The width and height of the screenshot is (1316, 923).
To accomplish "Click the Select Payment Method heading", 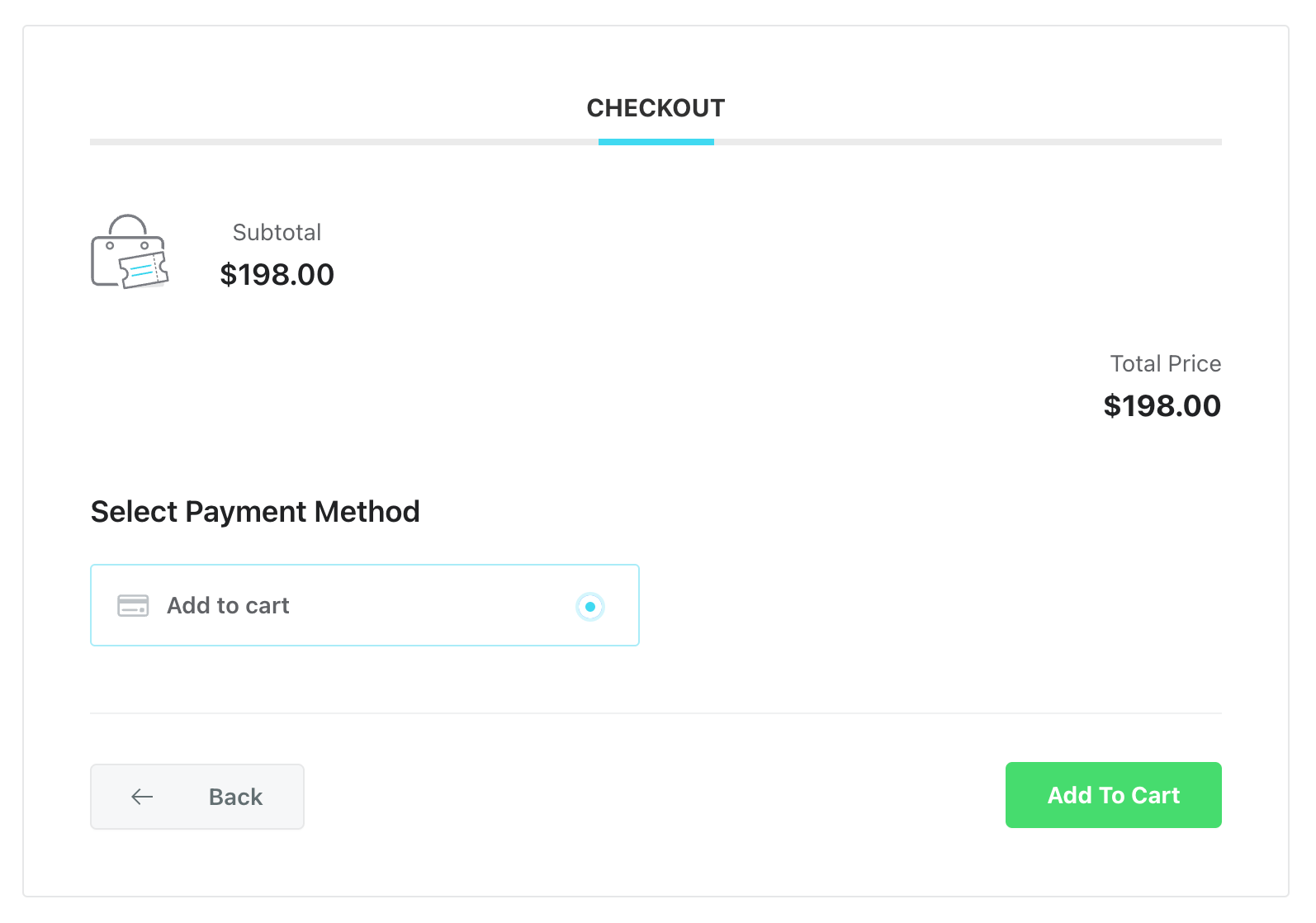I will 255,512.
